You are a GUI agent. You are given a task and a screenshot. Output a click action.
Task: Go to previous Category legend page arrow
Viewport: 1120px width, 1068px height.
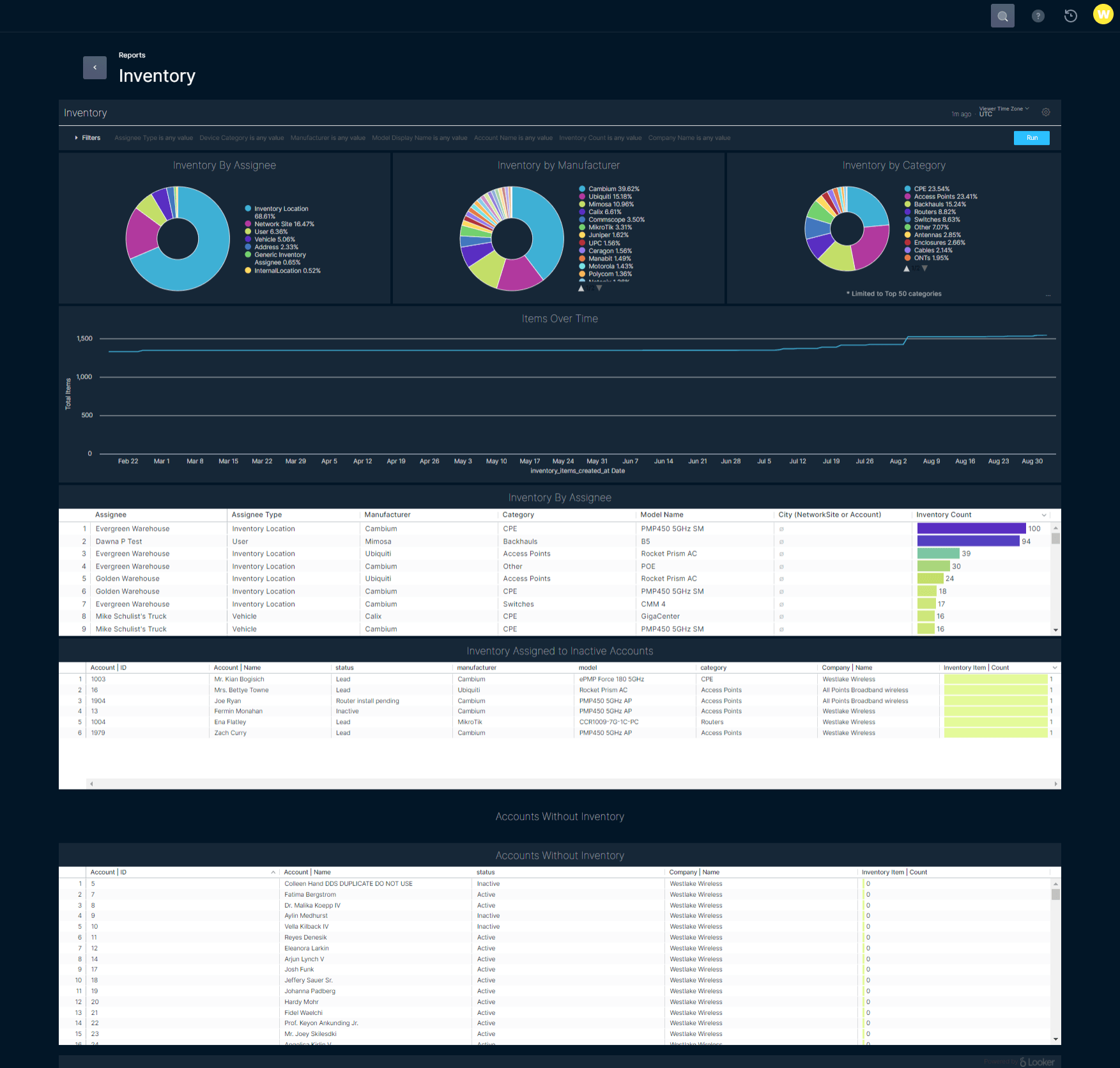[x=907, y=268]
